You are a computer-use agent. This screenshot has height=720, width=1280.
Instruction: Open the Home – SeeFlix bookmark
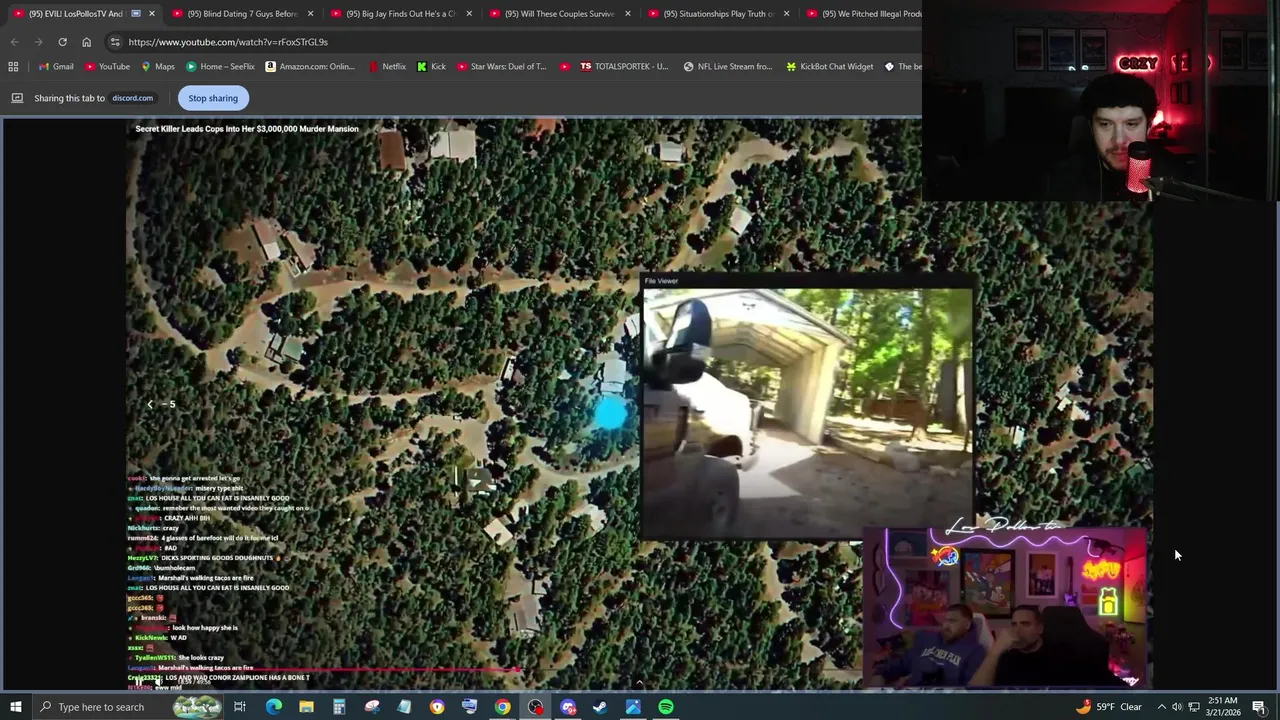point(220,67)
